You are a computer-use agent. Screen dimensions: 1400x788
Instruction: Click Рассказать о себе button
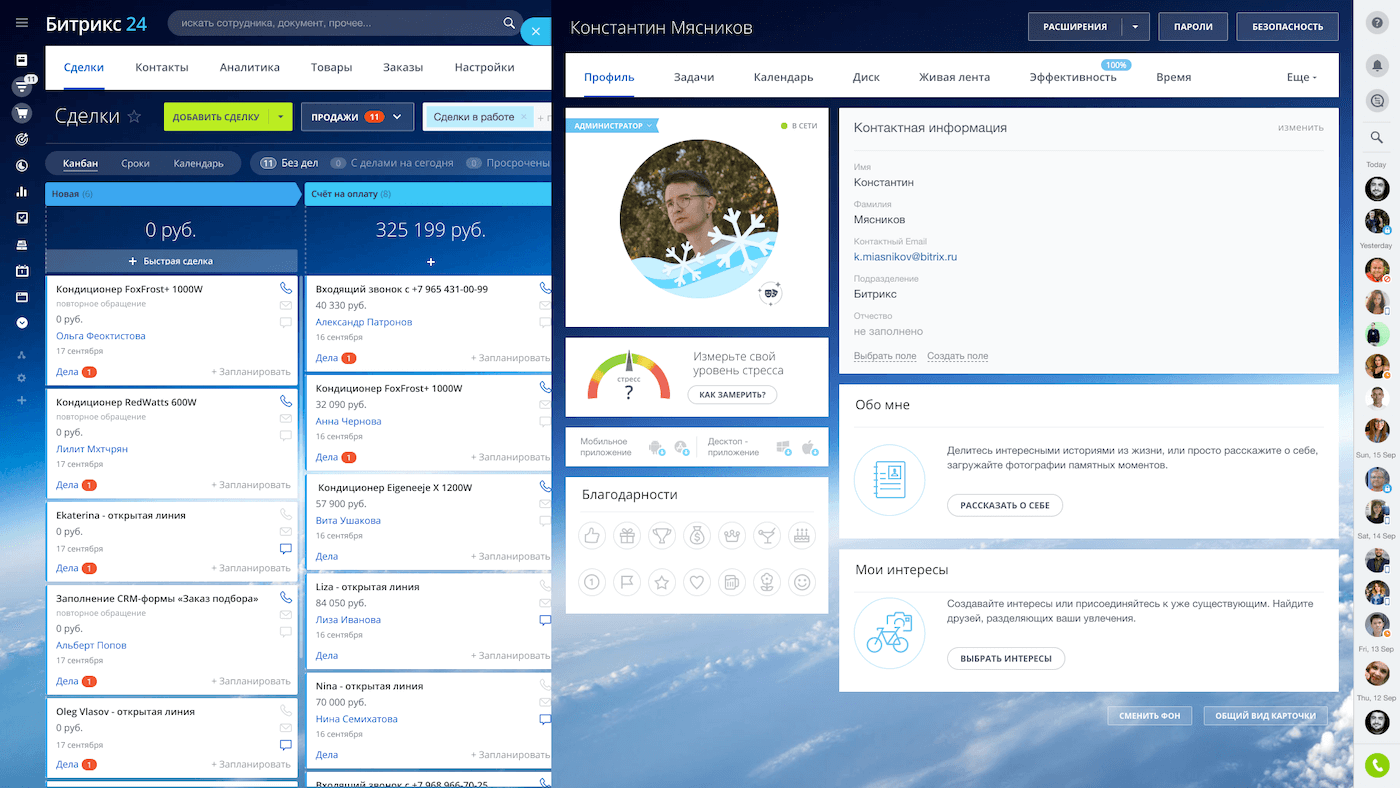1005,505
